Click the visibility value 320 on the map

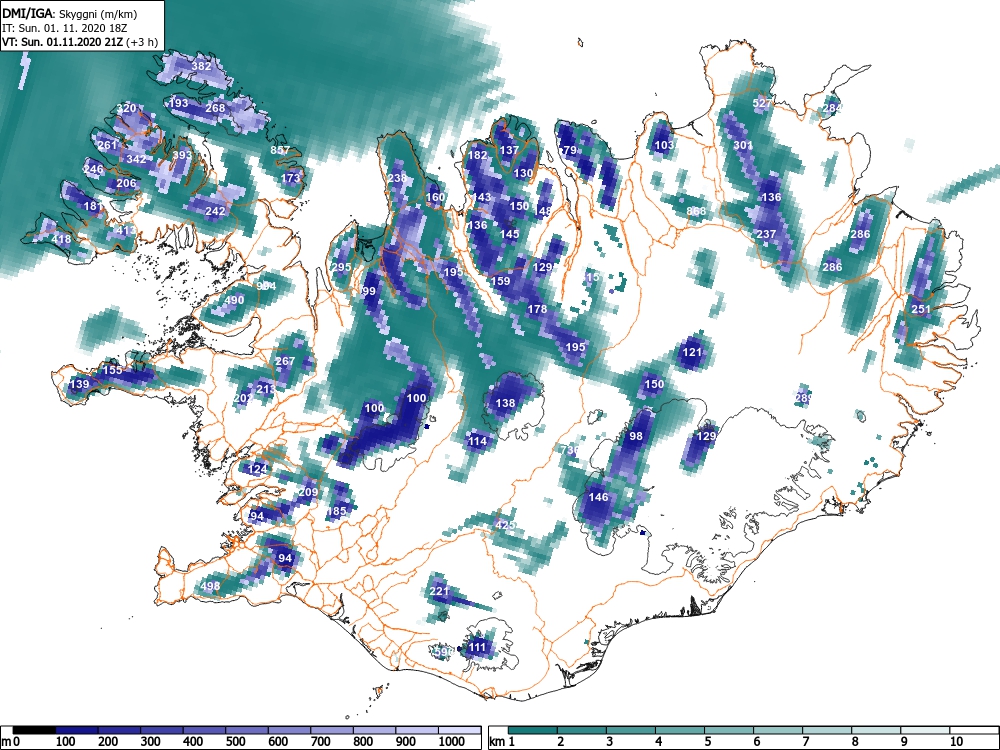(x=126, y=108)
